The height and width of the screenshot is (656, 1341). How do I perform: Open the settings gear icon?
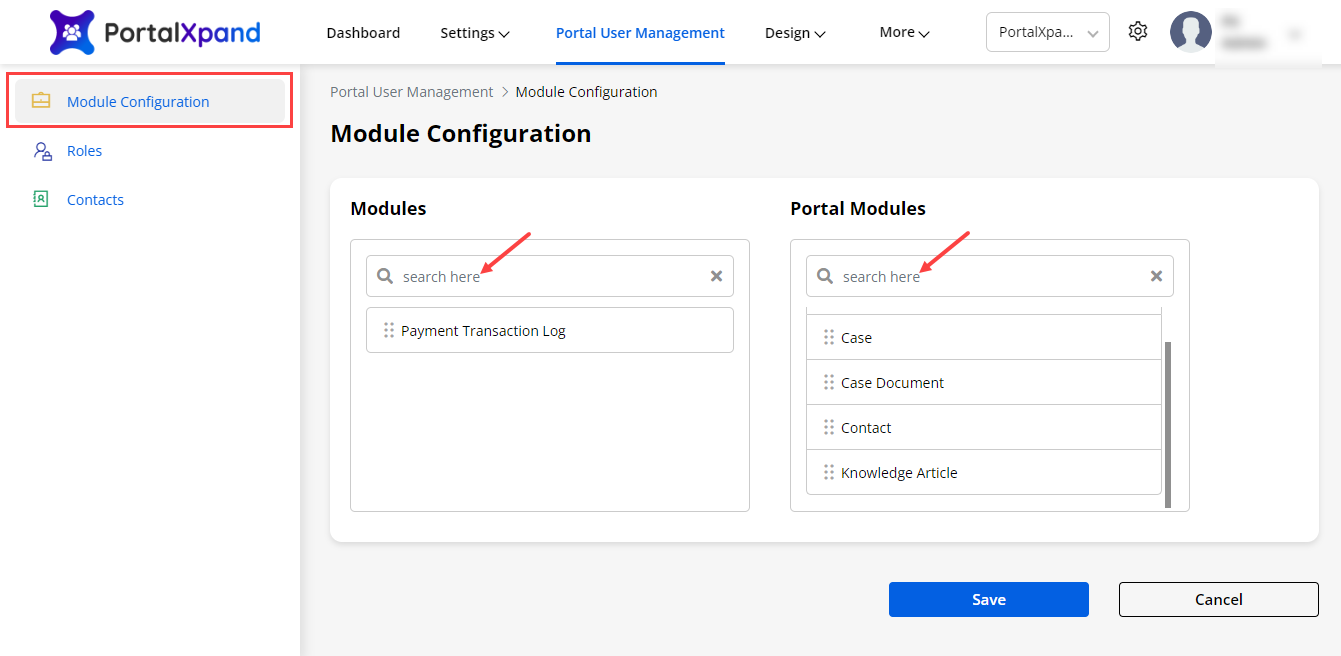point(1137,32)
